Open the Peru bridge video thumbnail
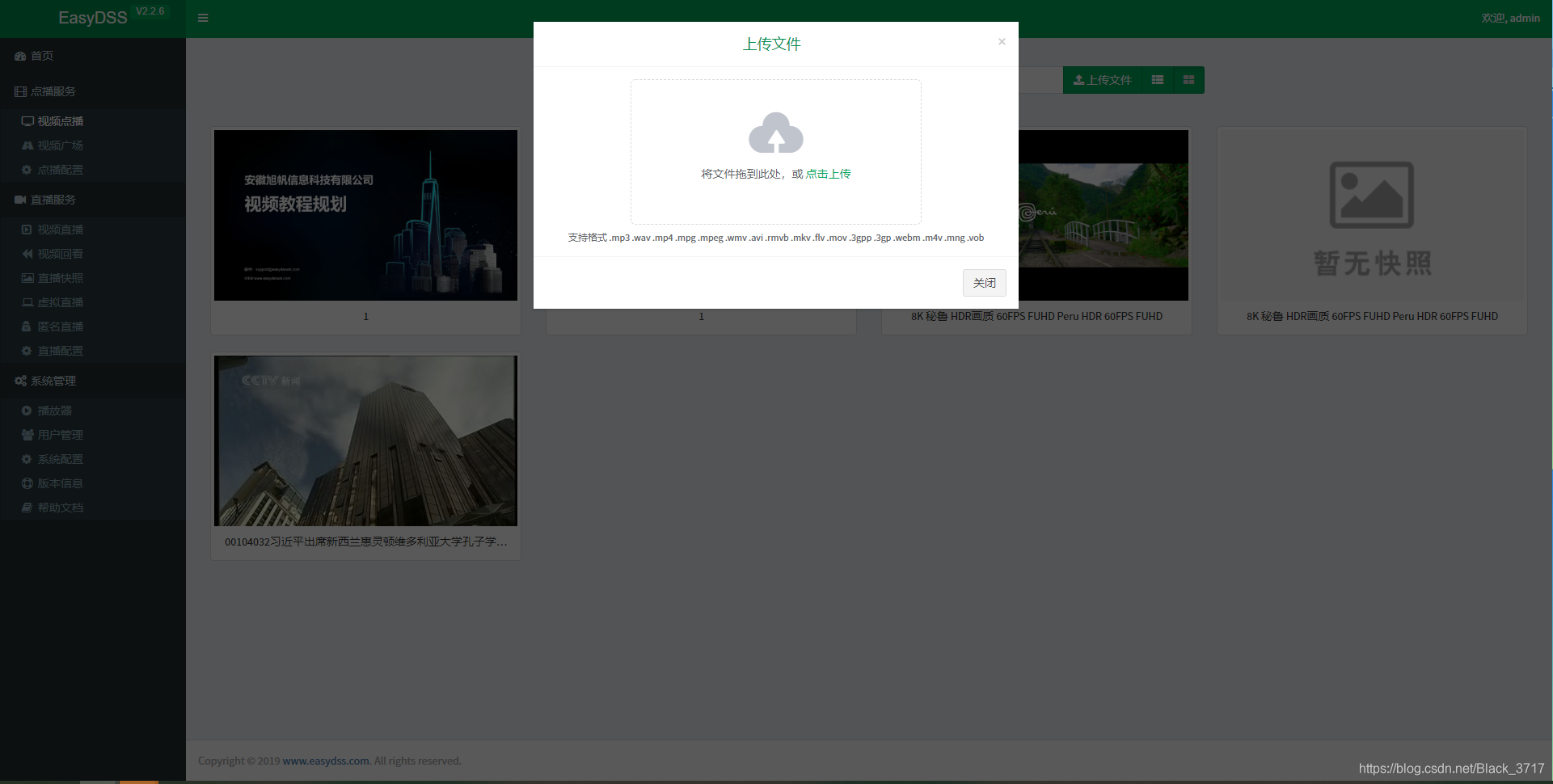The height and width of the screenshot is (784, 1553). pos(1104,215)
